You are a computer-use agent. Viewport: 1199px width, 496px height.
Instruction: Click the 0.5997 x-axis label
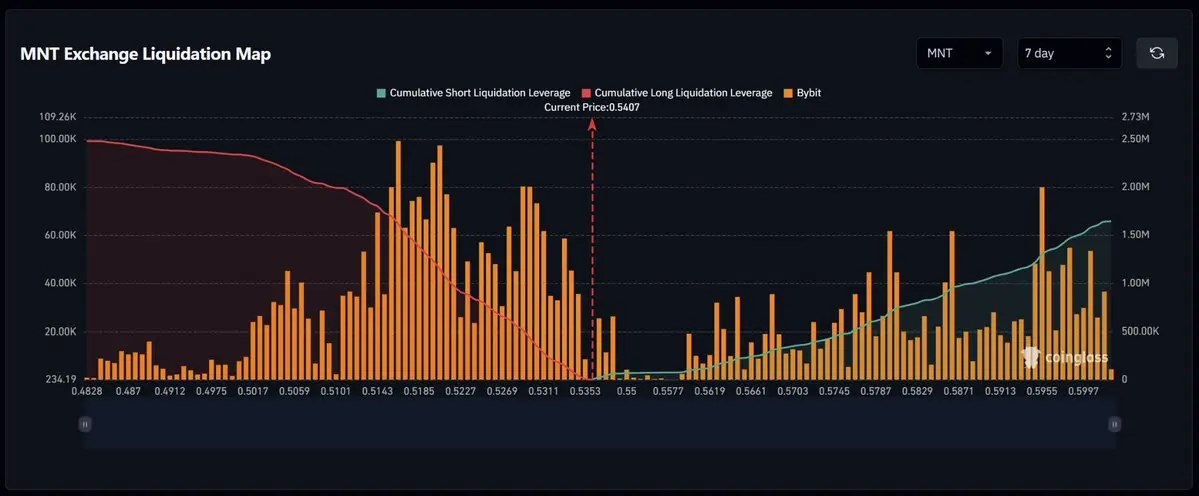click(1084, 391)
